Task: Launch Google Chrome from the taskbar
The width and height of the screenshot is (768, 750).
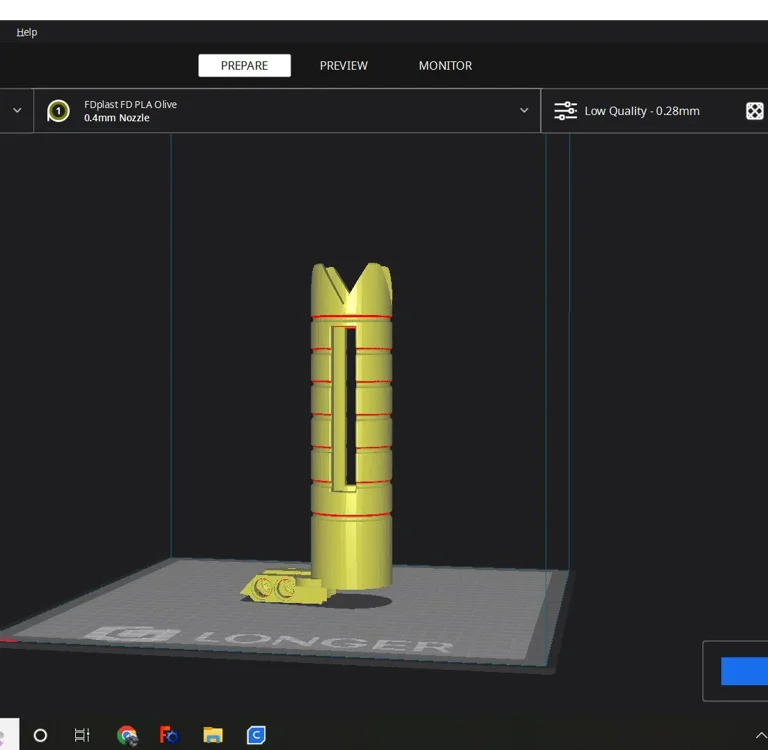Action: [x=127, y=735]
